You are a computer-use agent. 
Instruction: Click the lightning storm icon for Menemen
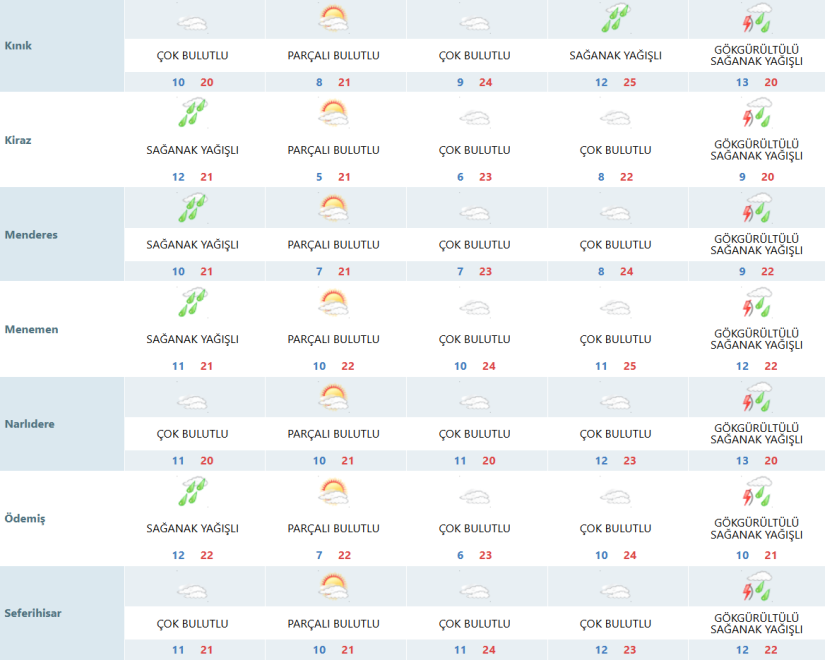point(757,304)
